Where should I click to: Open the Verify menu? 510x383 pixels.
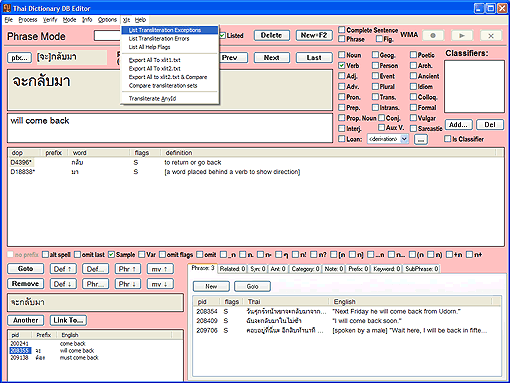[50, 20]
